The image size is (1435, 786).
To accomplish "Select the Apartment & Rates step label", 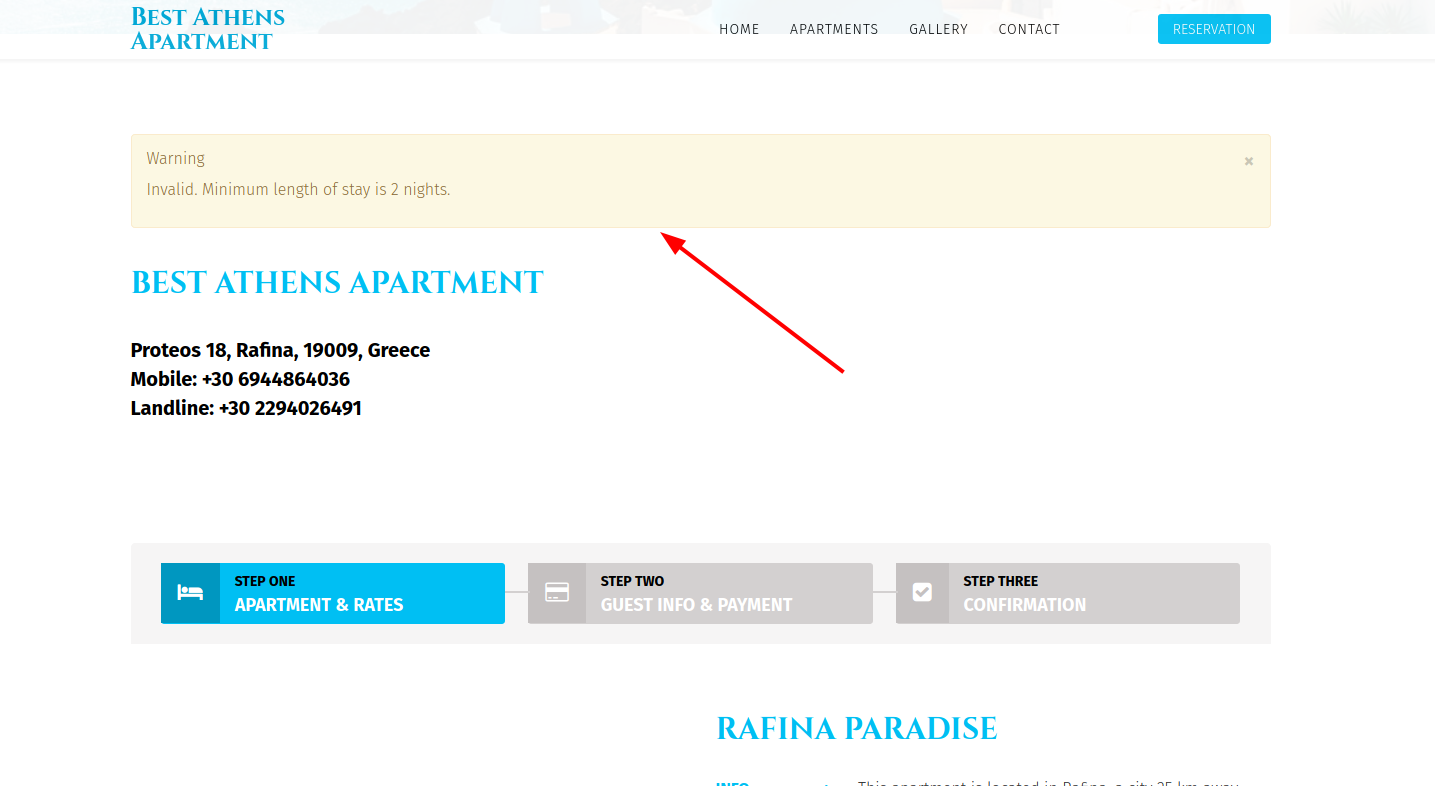I will tap(319, 604).
